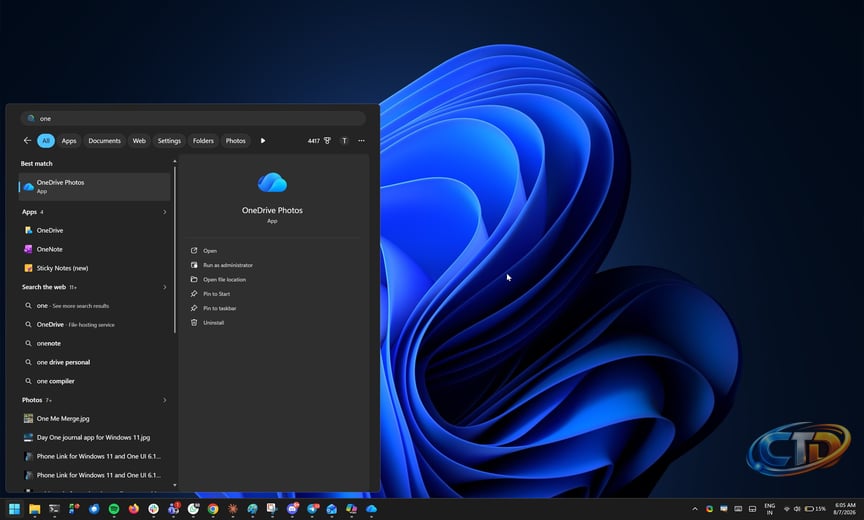Show hidden tray icons chevron
Viewport: 864px width, 520px height.
(x=695, y=509)
